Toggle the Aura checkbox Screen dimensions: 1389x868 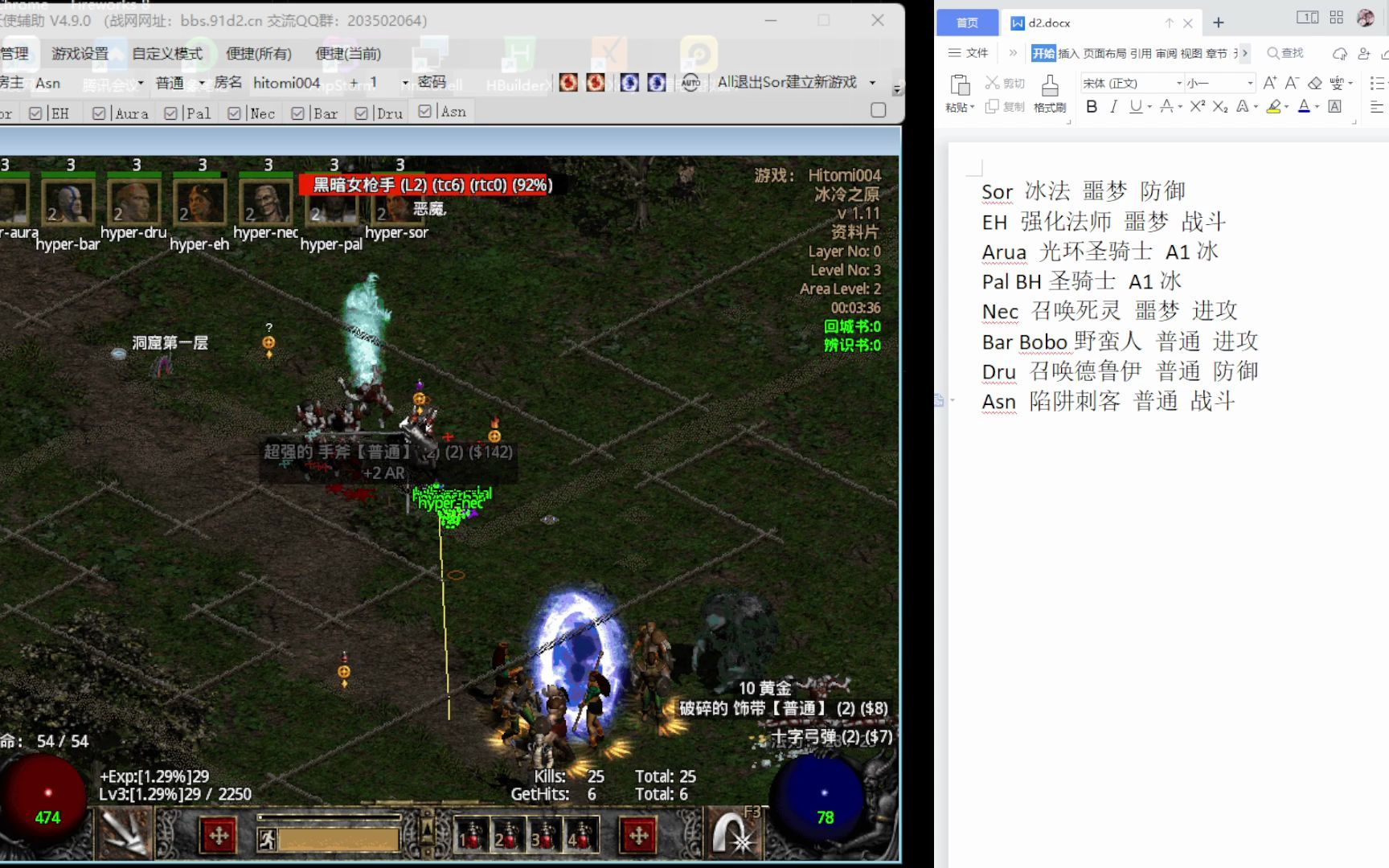pyautogui.click(x=99, y=113)
